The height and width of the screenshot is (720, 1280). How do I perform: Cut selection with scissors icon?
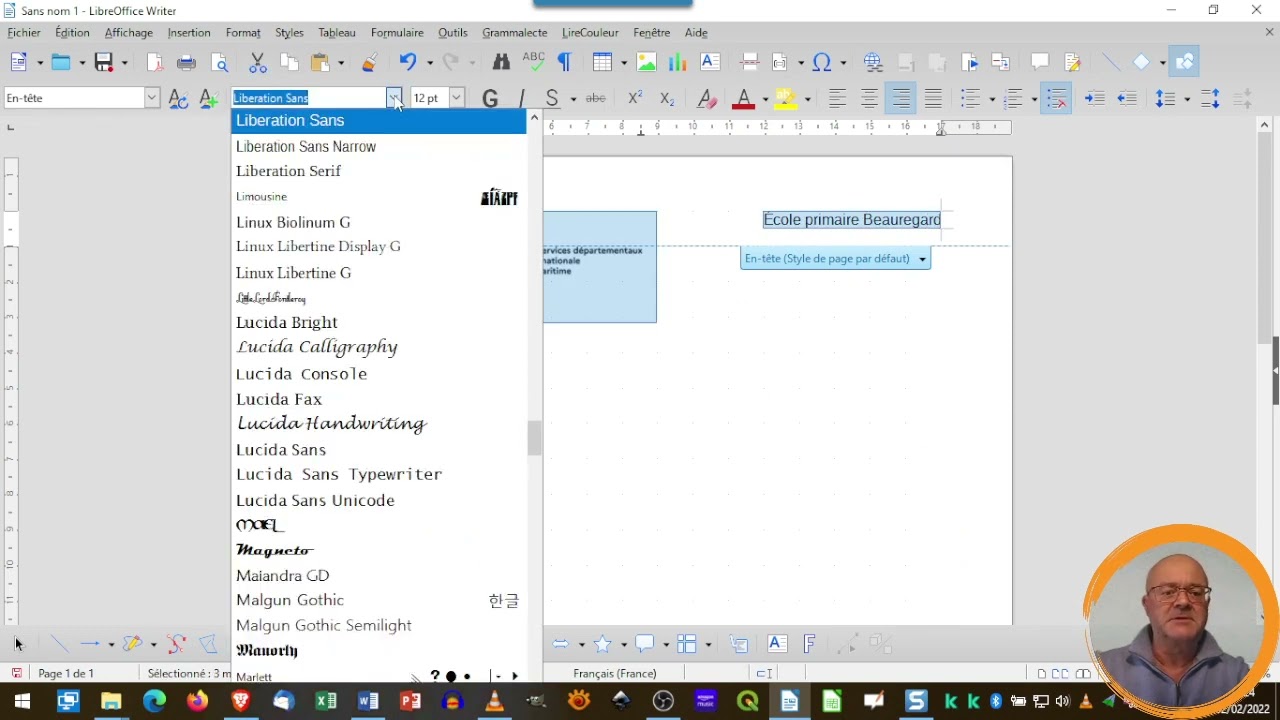point(257,62)
